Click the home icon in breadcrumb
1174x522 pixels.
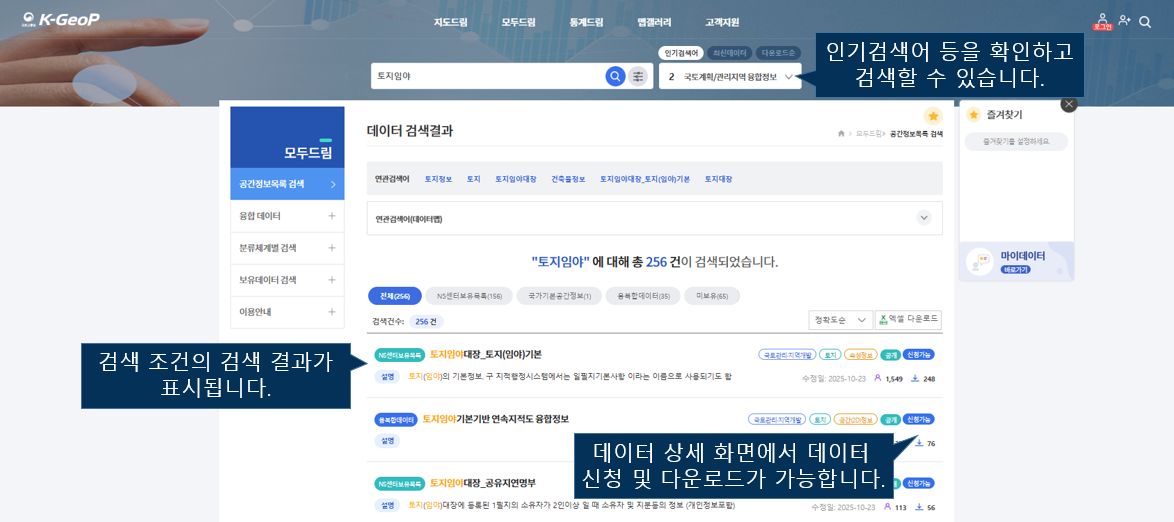(841, 133)
